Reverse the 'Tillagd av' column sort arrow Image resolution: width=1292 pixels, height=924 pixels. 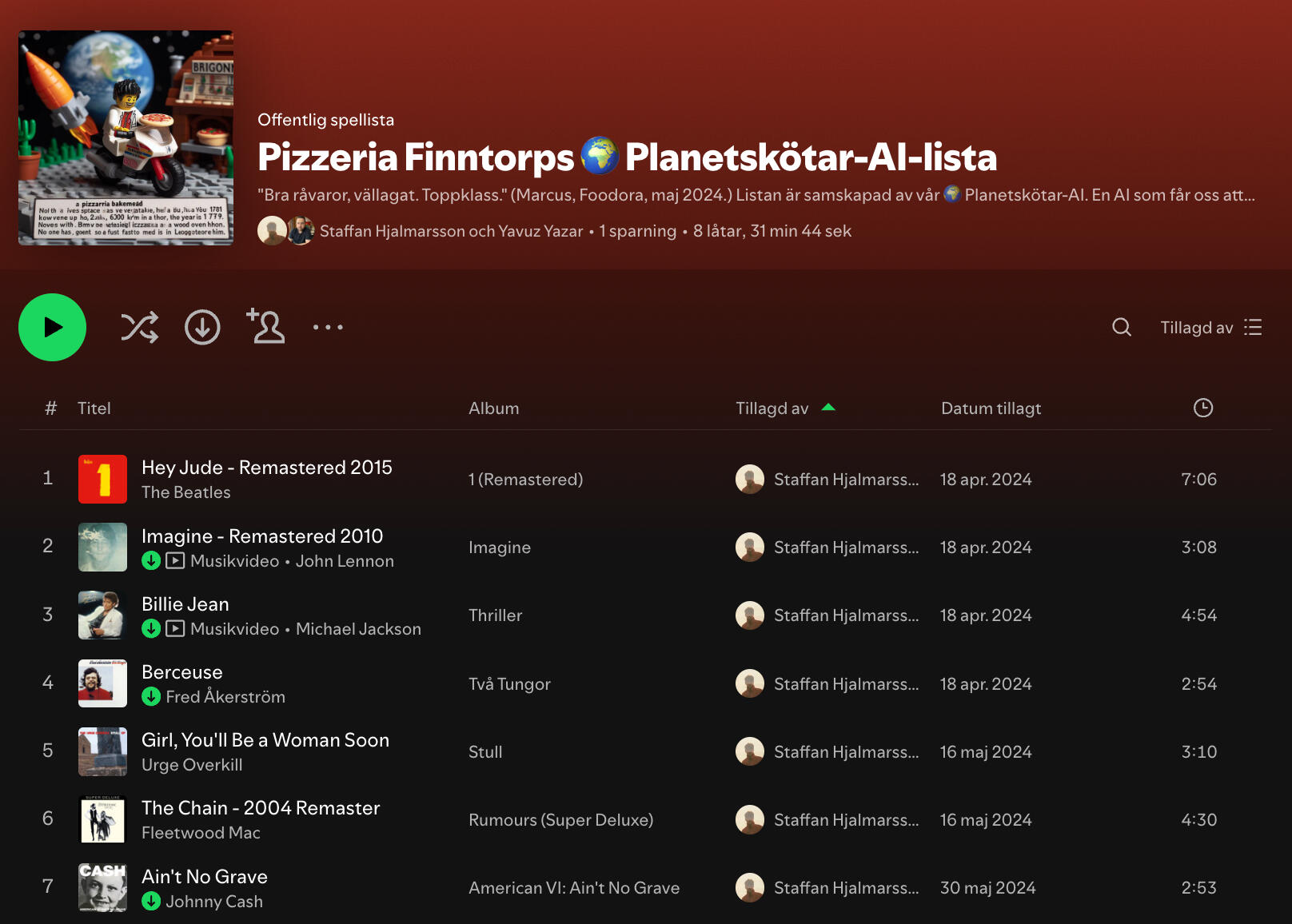click(x=828, y=408)
